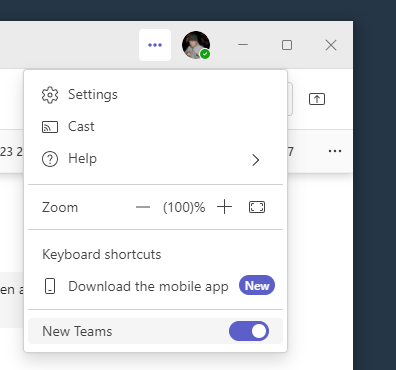Viewport: 396px width, 370px height.
Task: Click the purple three-dot Settings and more button
Action: (x=155, y=45)
